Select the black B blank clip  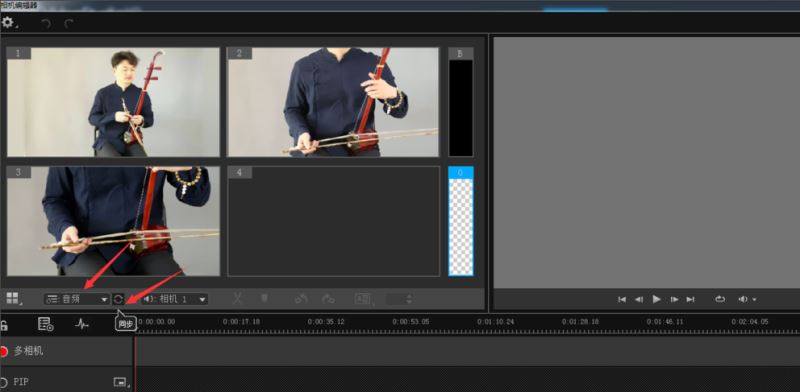coord(461,102)
